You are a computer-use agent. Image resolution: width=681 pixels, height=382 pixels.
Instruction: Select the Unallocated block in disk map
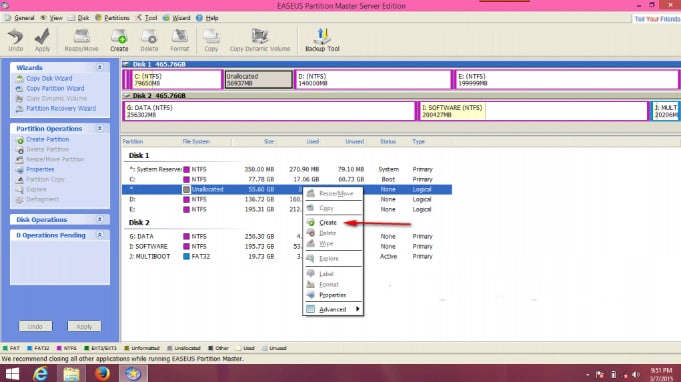pyautogui.click(x=258, y=80)
